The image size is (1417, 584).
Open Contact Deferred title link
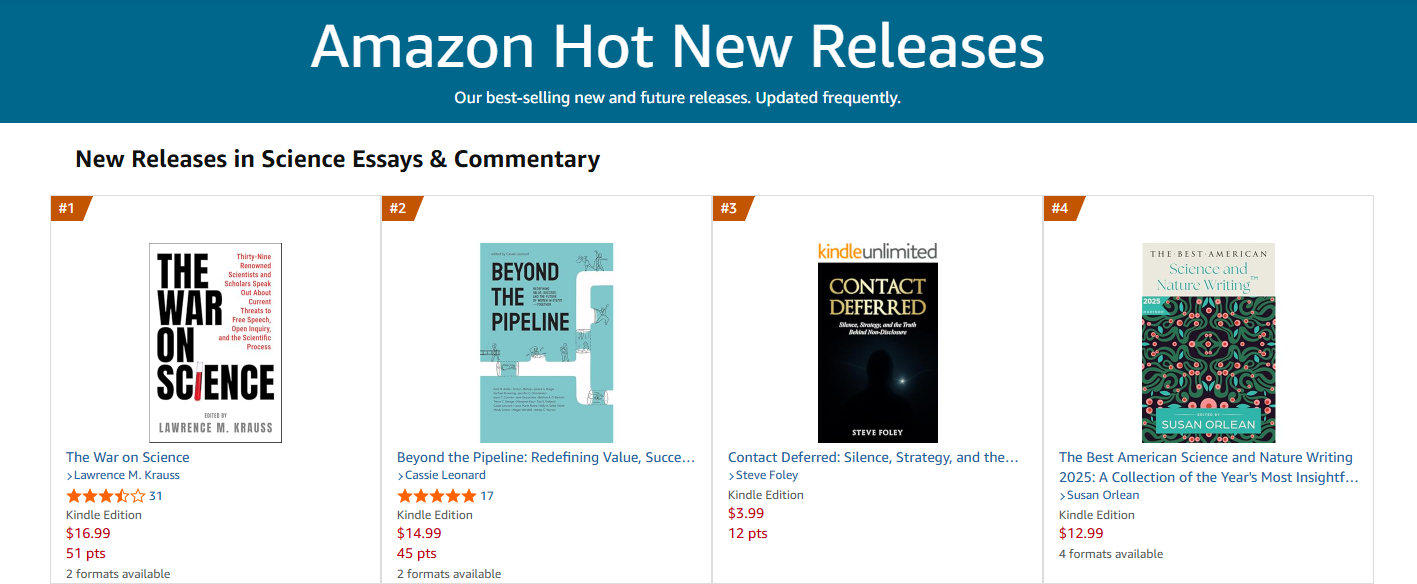click(x=873, y=457)
